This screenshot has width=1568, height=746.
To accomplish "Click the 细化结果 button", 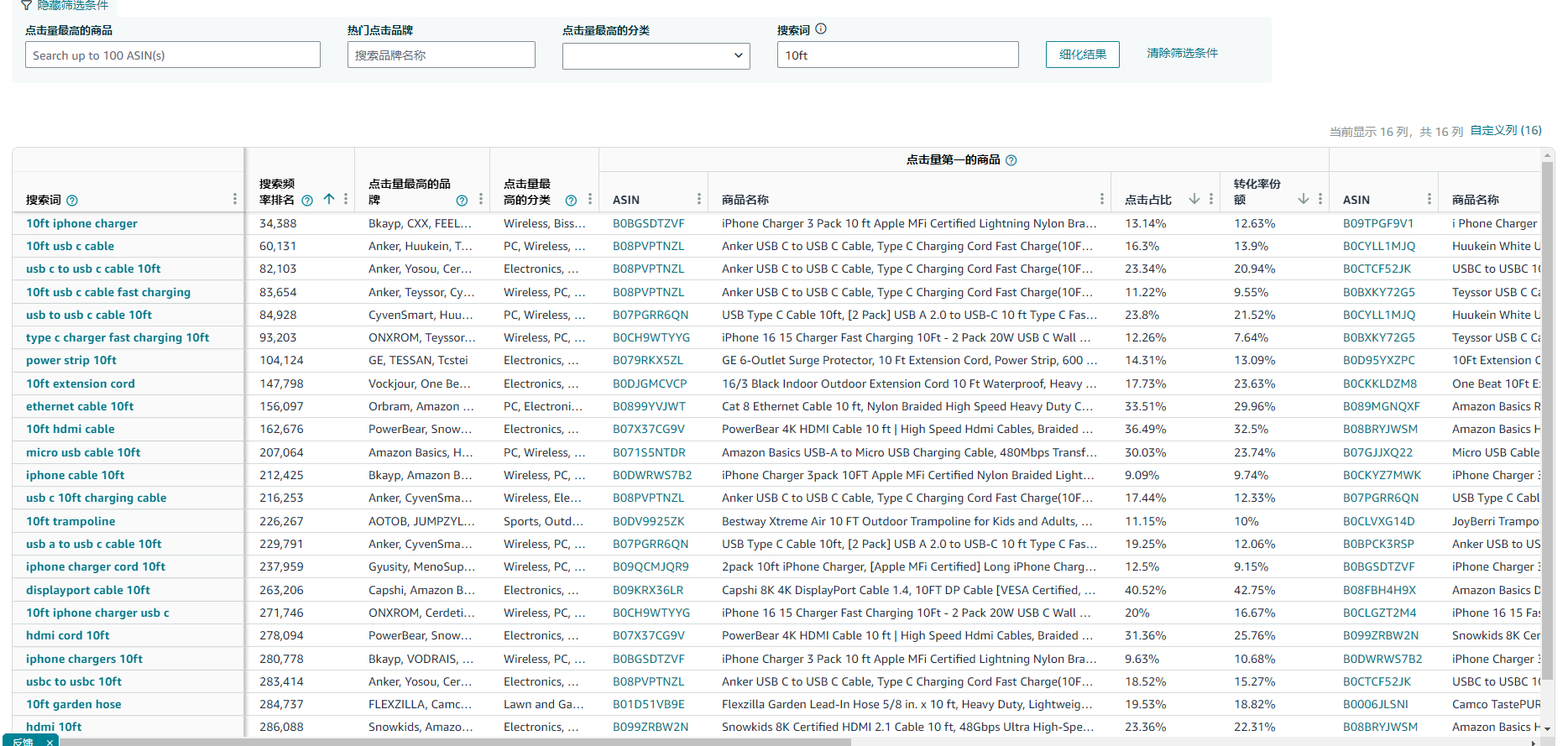I will pyautogui.click(x=1083, y=55).
